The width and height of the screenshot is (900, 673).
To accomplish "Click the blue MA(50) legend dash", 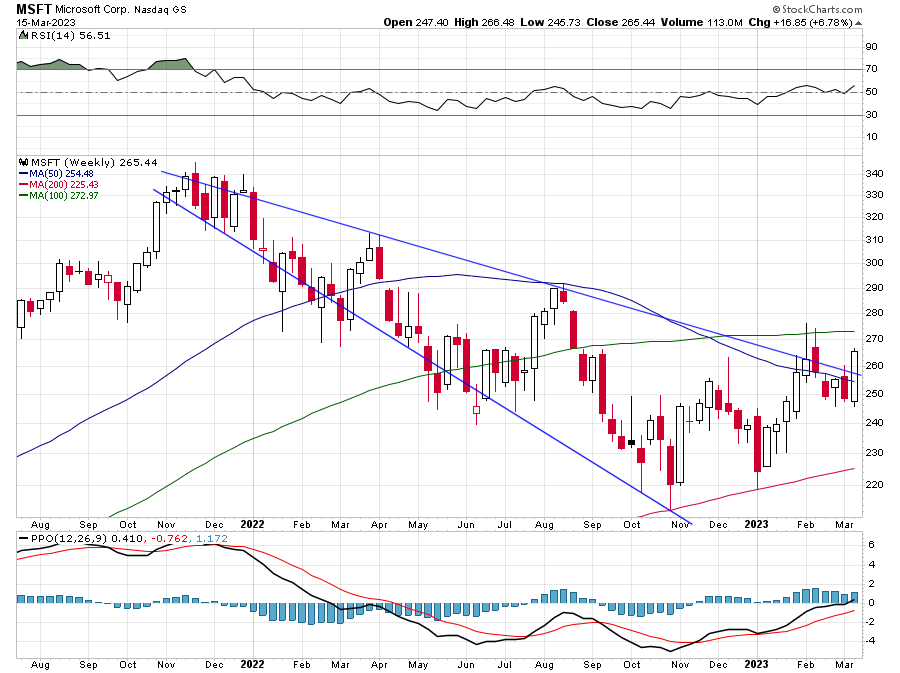I will pyautogui.click(x=23, y=173).
